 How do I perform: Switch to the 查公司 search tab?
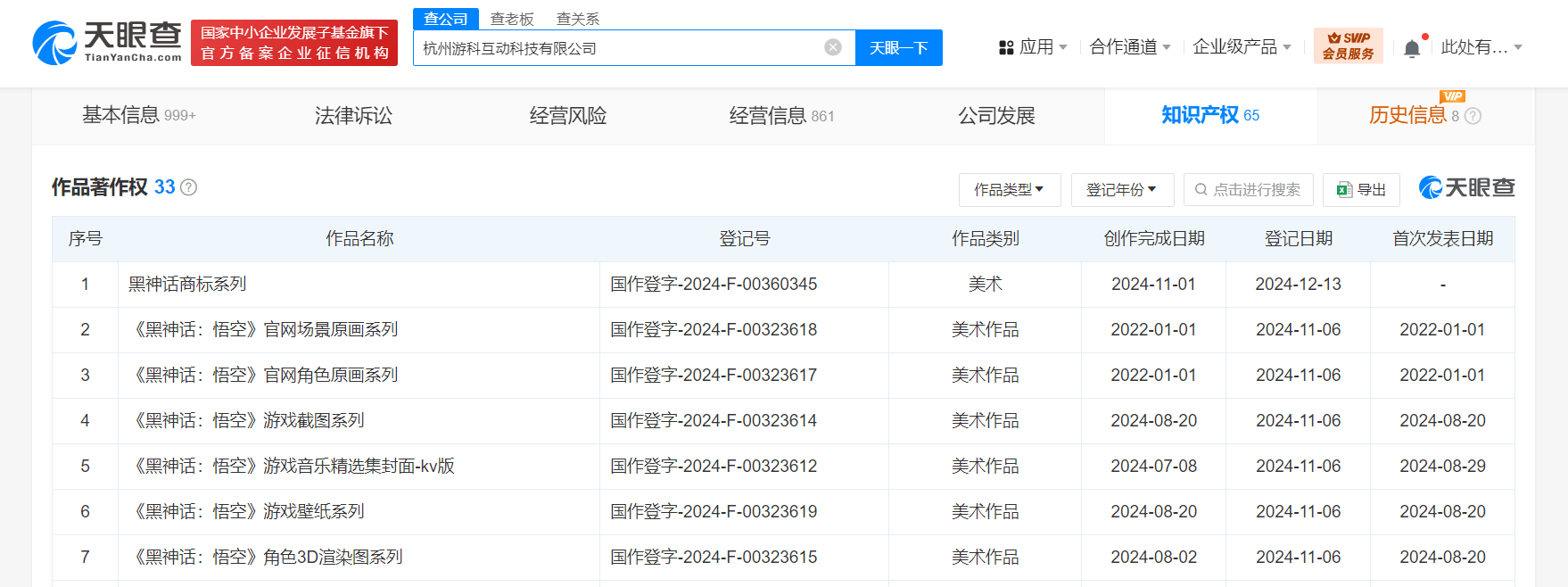tap(446, 19)
